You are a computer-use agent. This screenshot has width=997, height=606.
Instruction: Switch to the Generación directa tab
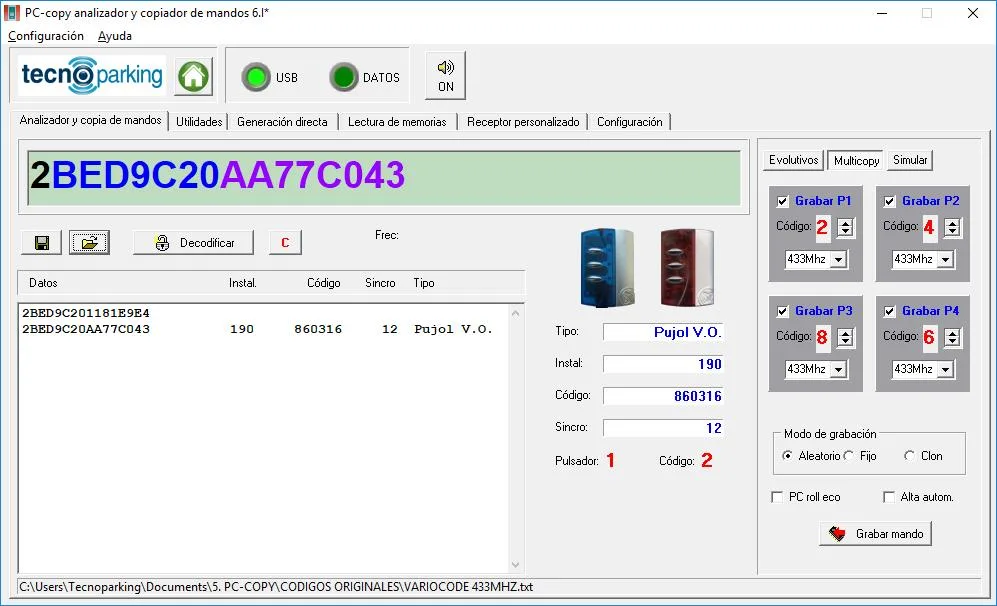tap(282, 121)
